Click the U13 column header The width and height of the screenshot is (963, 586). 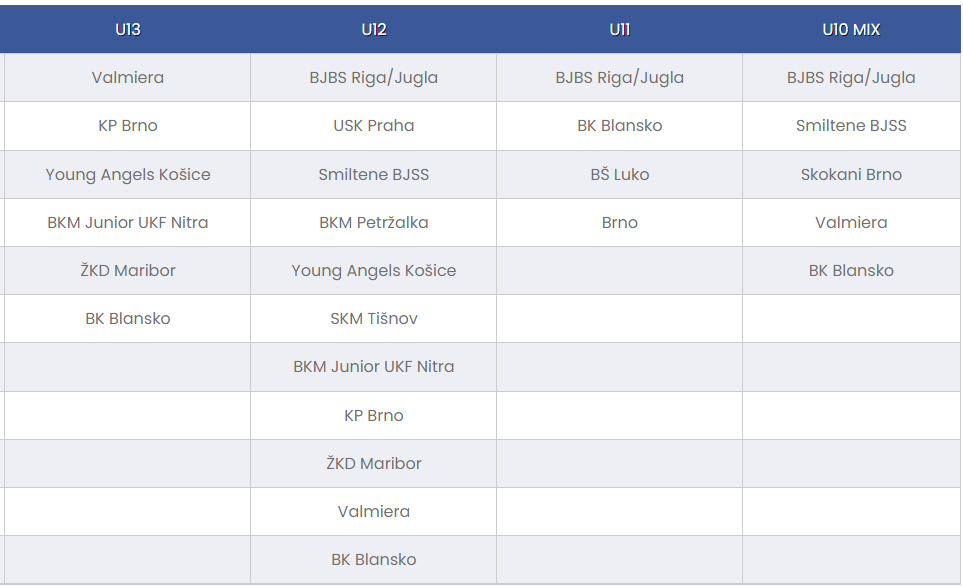128,29
